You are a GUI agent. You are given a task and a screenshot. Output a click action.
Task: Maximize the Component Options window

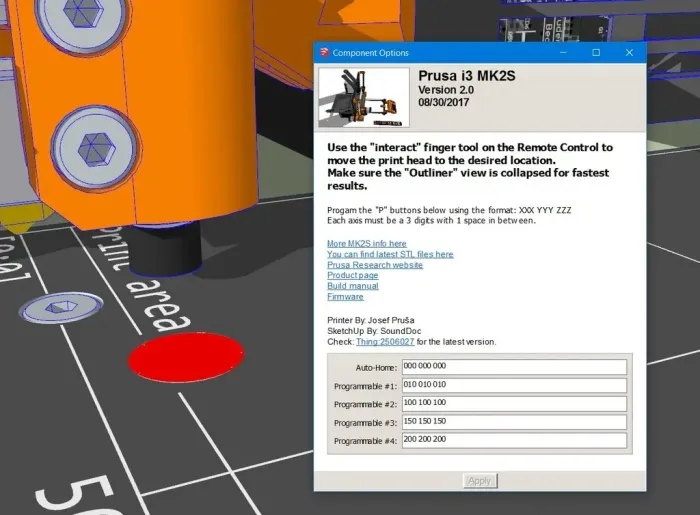(x=596, y=53)
